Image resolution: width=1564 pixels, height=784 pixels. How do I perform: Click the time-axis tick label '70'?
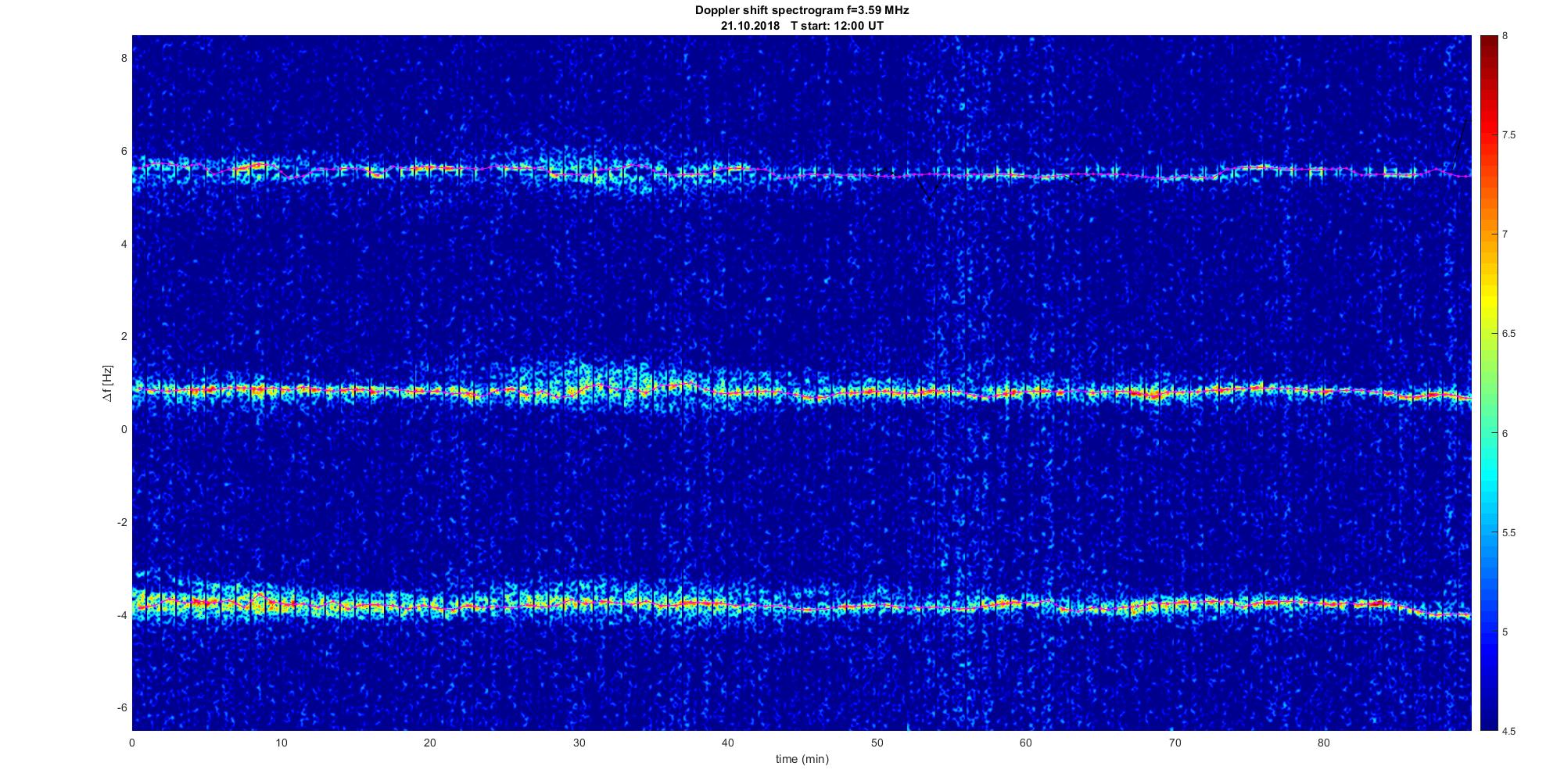click(x=1175, y=743)
